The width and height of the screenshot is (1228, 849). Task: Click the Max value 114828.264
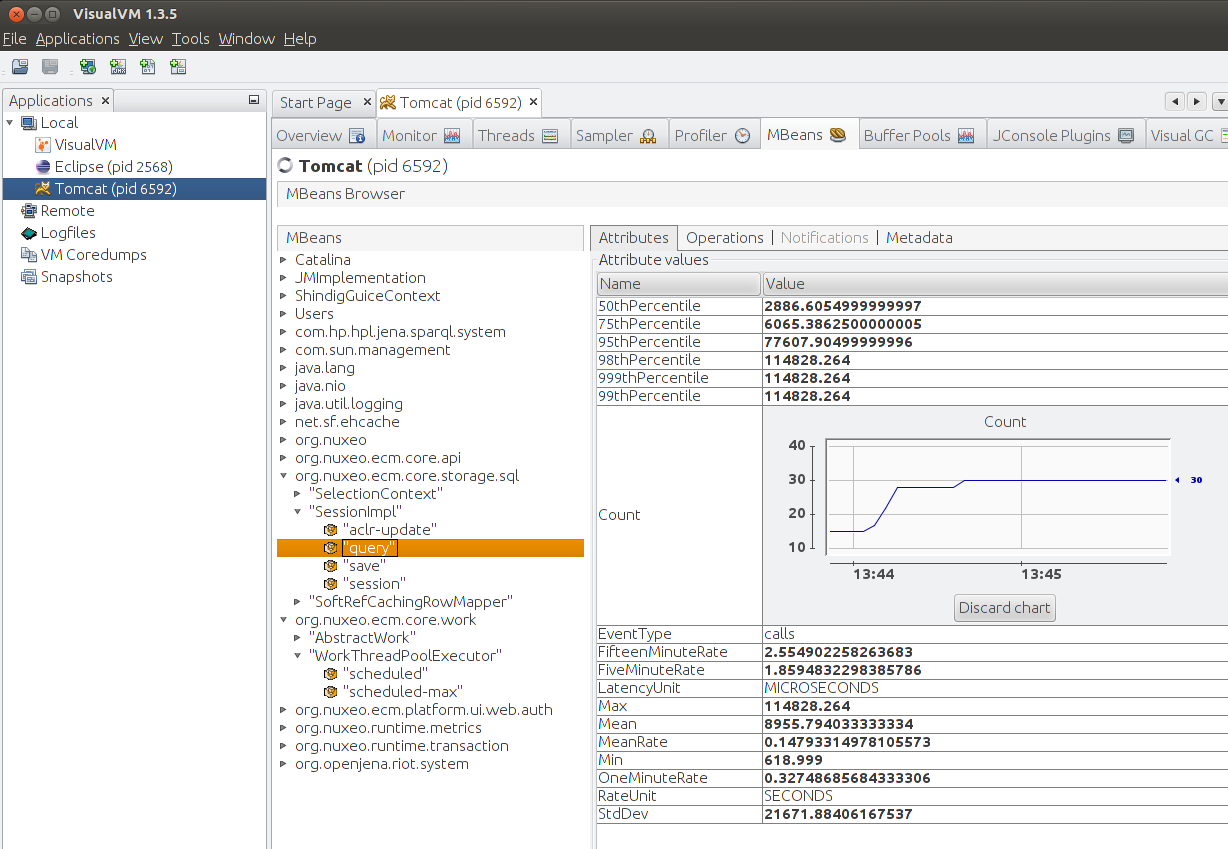pyautogui.click(x=808, y=706)
